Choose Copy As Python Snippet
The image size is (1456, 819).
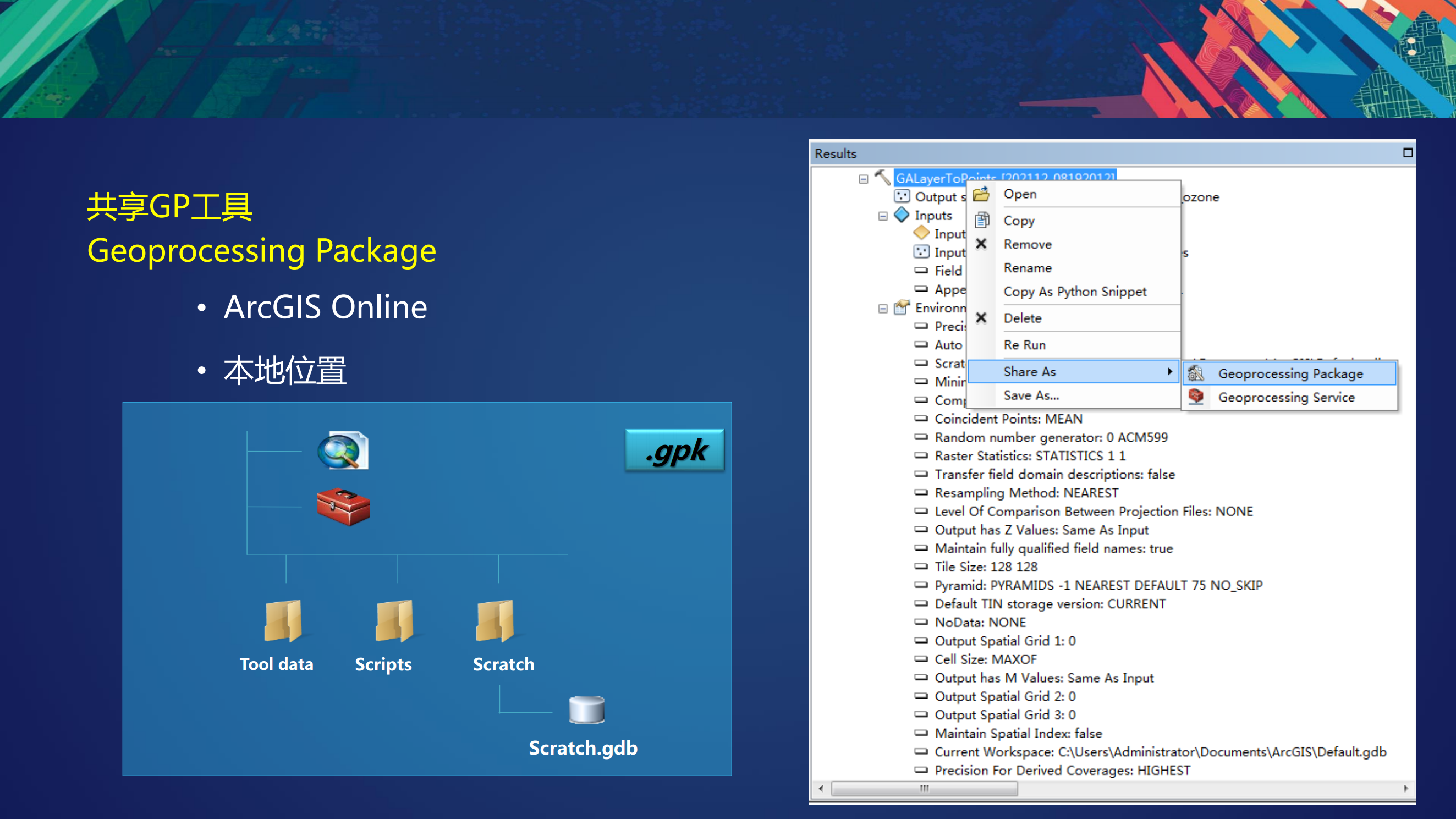(x=1074, y=292)
